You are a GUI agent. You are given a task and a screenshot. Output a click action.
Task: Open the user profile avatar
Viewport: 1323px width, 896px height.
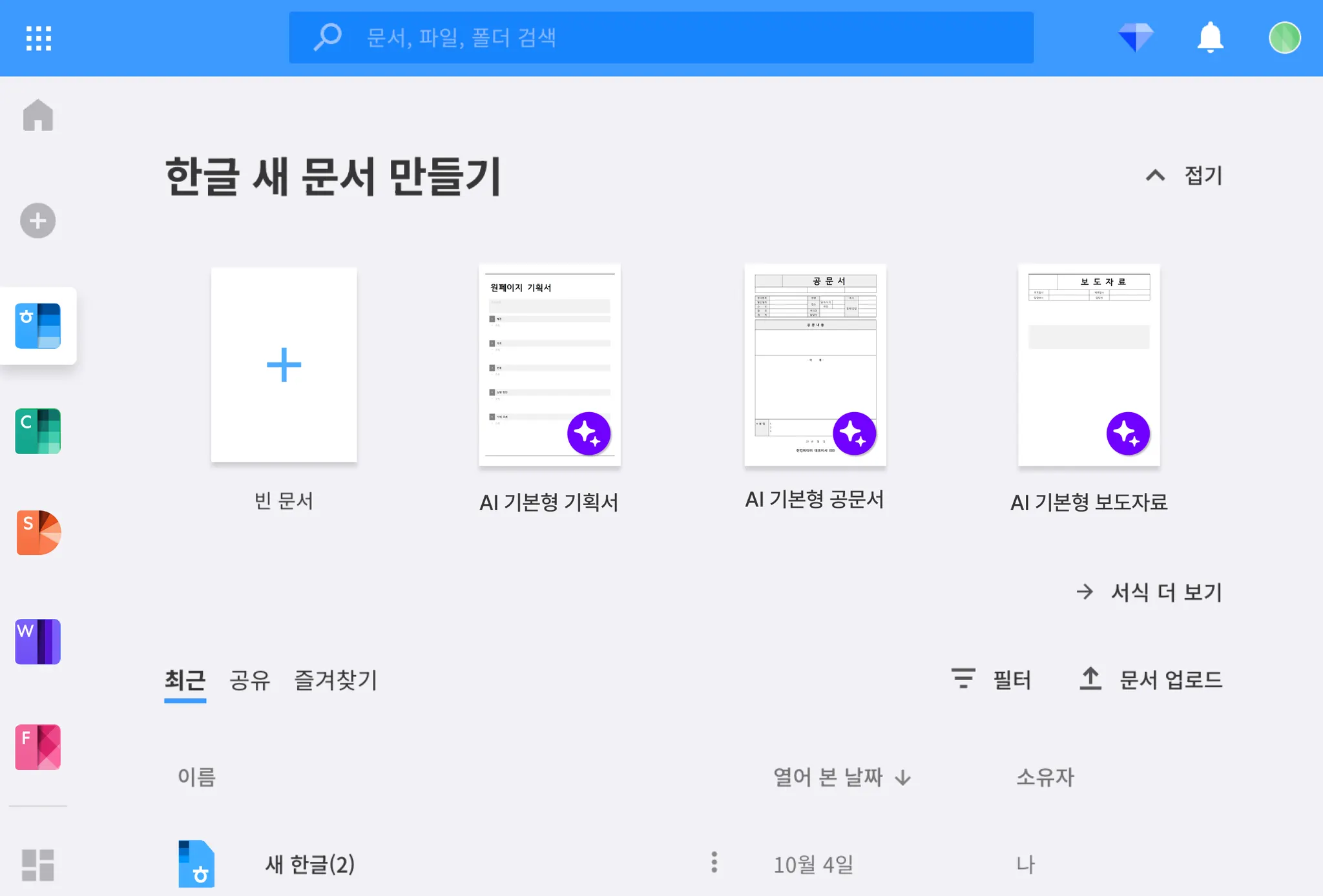click(x=1284, y=37)
